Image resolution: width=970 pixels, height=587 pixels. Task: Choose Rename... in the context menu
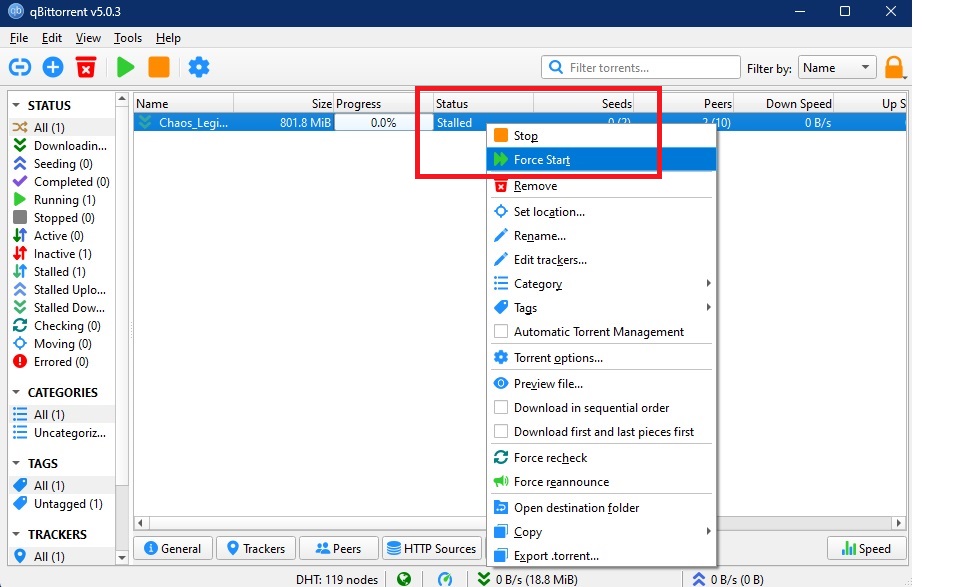pyautogui.click(x=601, y=236)
